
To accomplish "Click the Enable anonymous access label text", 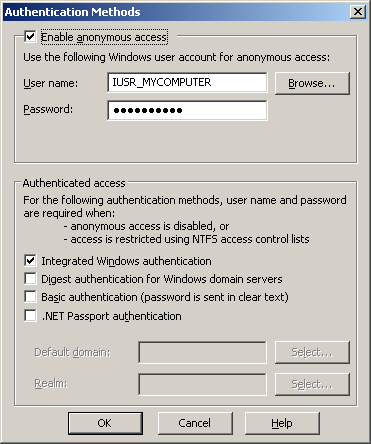I will click(x=104, y=37).
